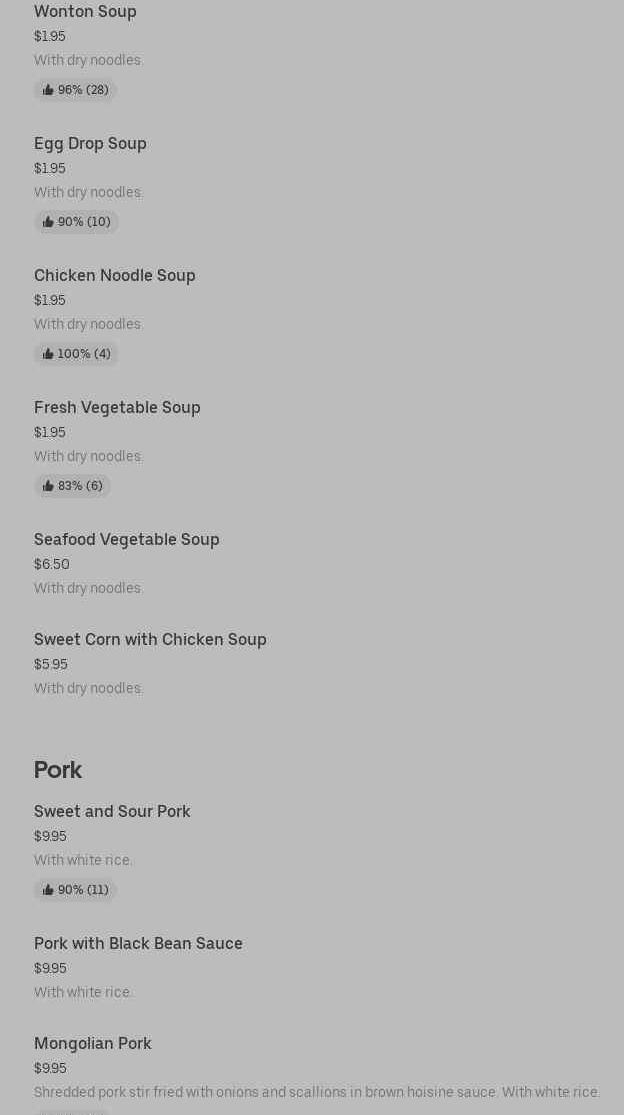Open Chicken Noodle Soup item details

[114, 275]
